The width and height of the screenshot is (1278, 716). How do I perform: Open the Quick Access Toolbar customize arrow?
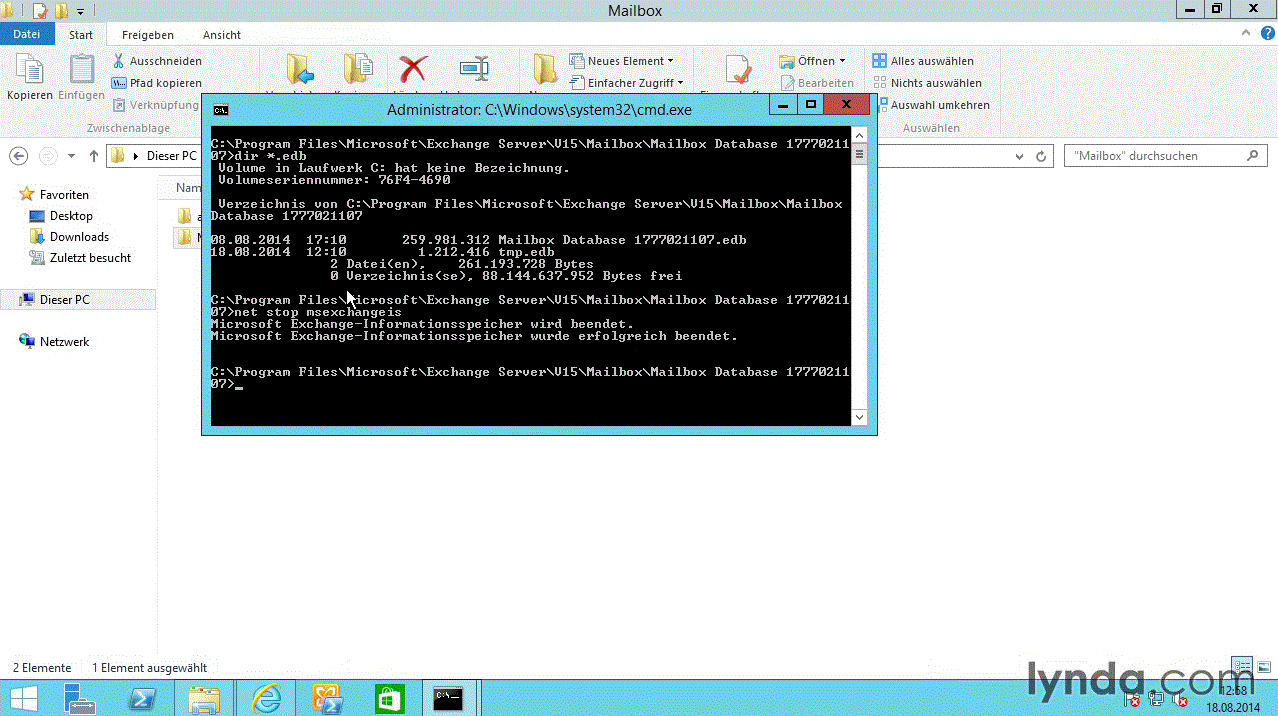80,12
